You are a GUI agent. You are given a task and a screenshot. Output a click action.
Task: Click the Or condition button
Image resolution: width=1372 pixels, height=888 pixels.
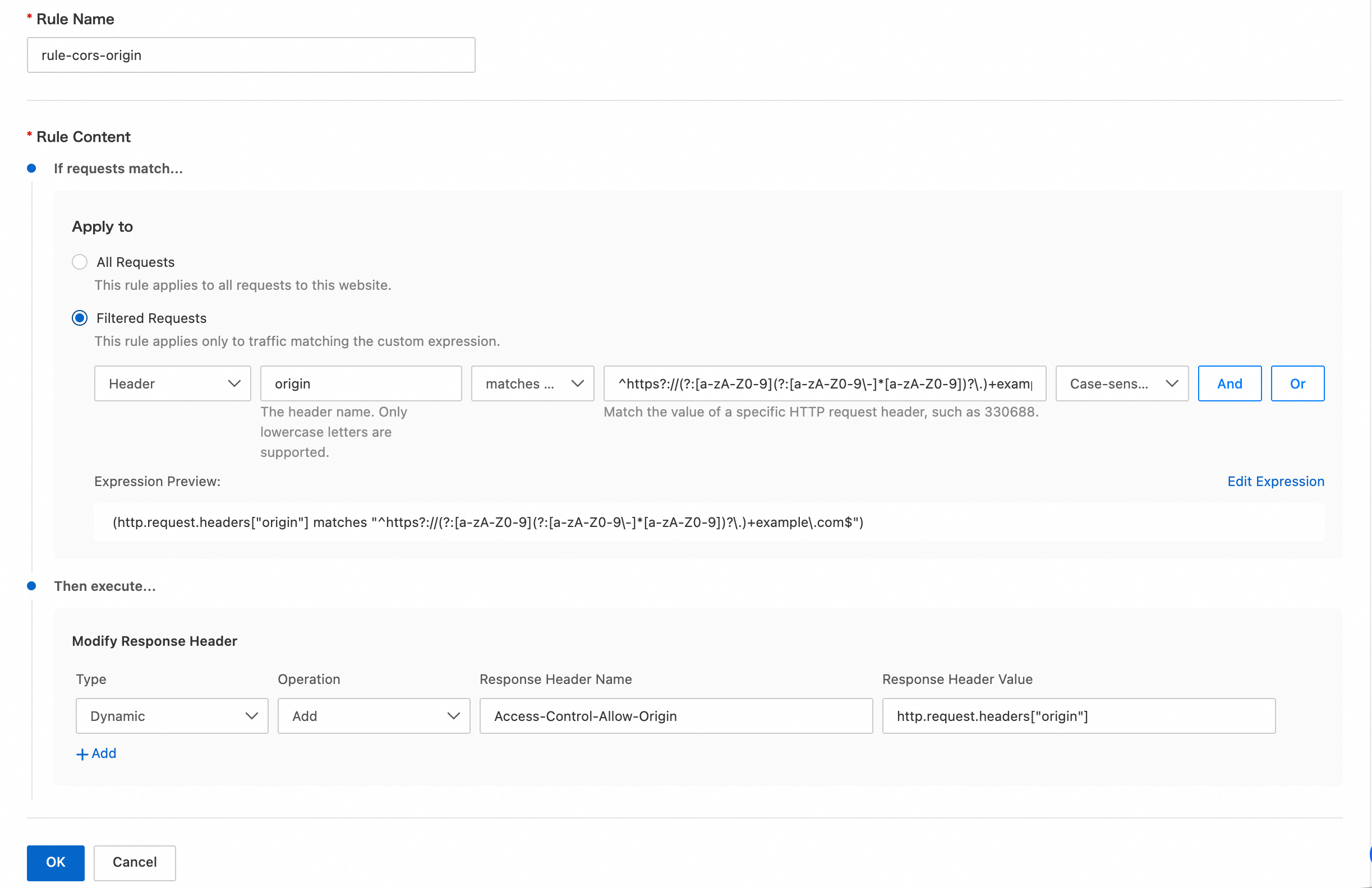[x=1297, y=384]
